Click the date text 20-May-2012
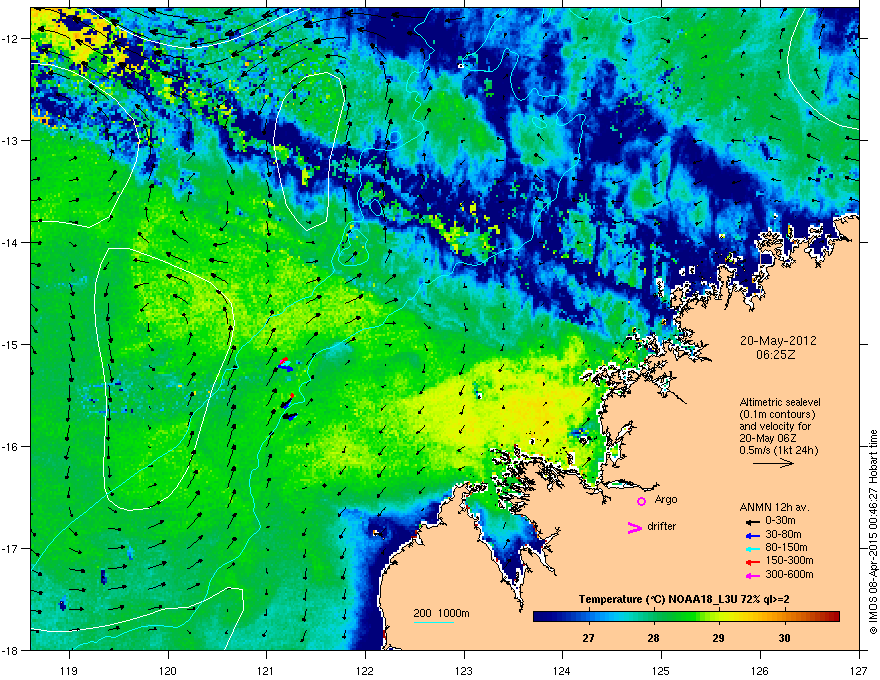 (778, 341)
